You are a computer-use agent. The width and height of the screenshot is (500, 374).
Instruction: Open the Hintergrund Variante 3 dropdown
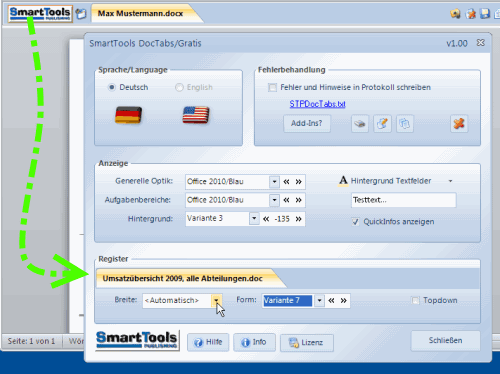coord(254,219)
